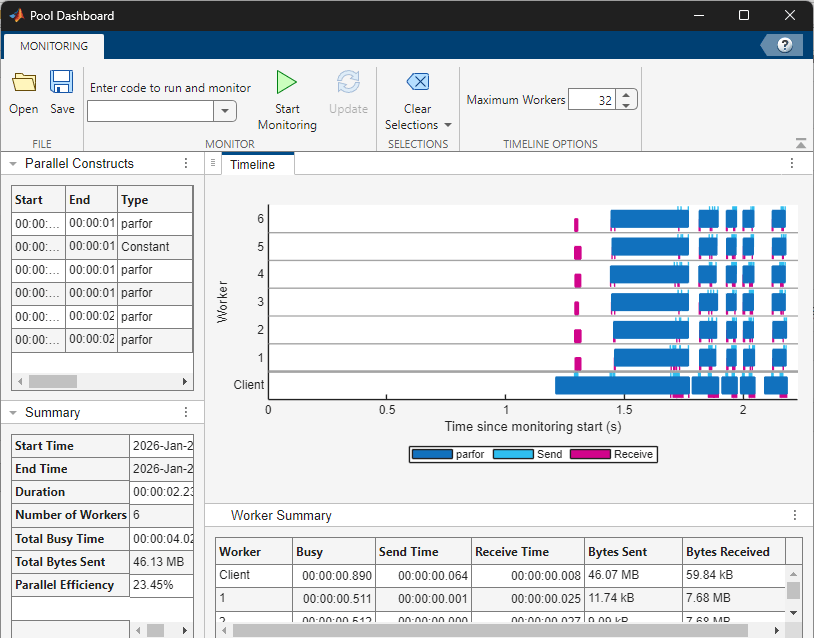Click the Receive Time column header
The height and width of the screenshot is (638, 814).
[528, 552]
